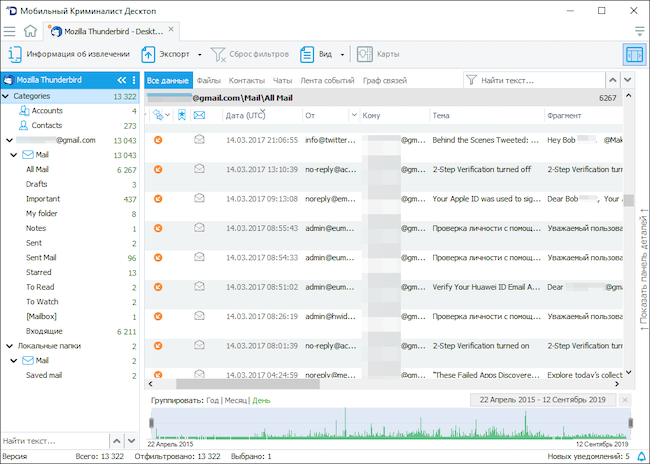Open the Export dropdown arrow
Screen dimensions: 650x464
[x=199, y=54]
